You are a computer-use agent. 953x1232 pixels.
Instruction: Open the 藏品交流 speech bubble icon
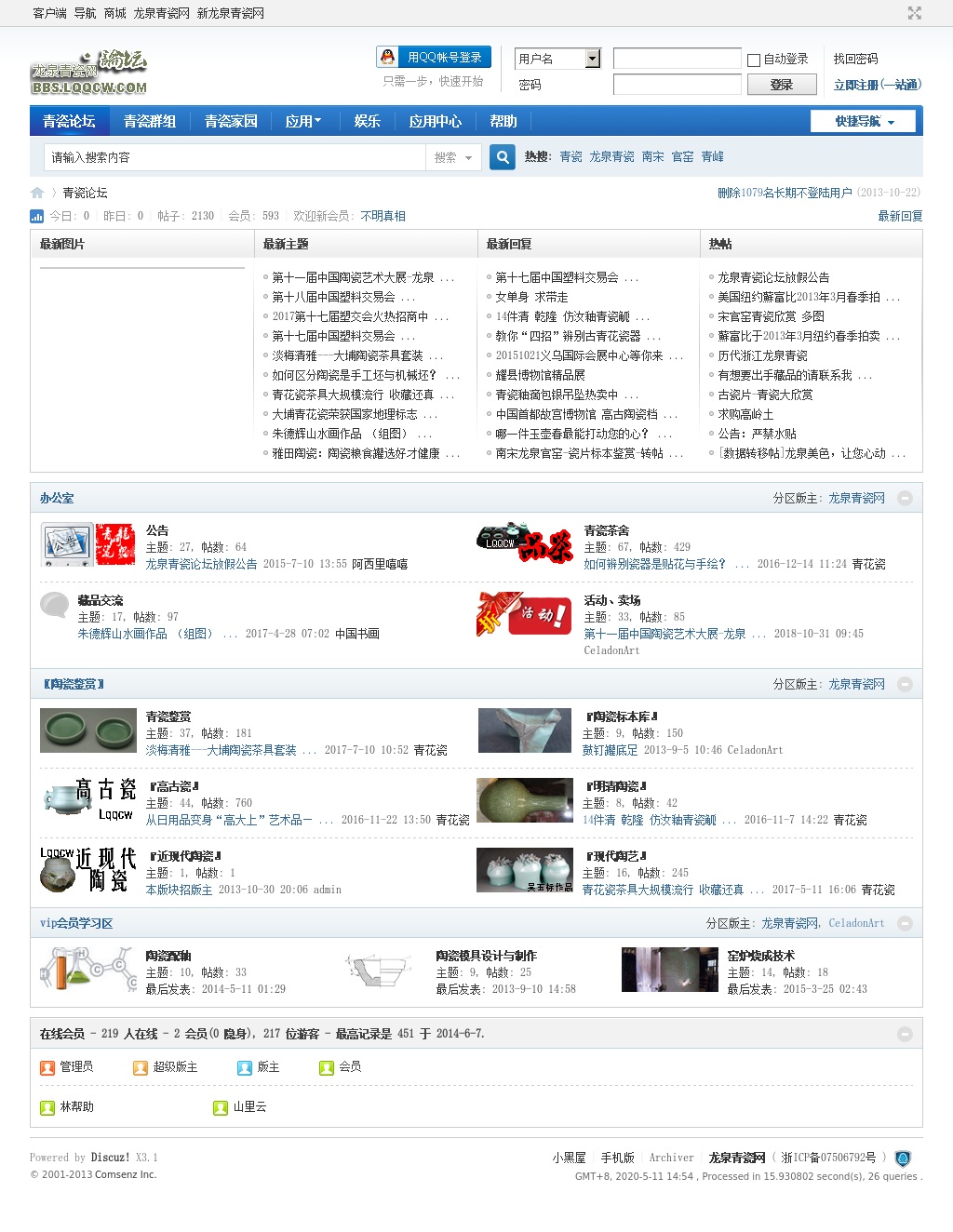[x=55, y=605]
